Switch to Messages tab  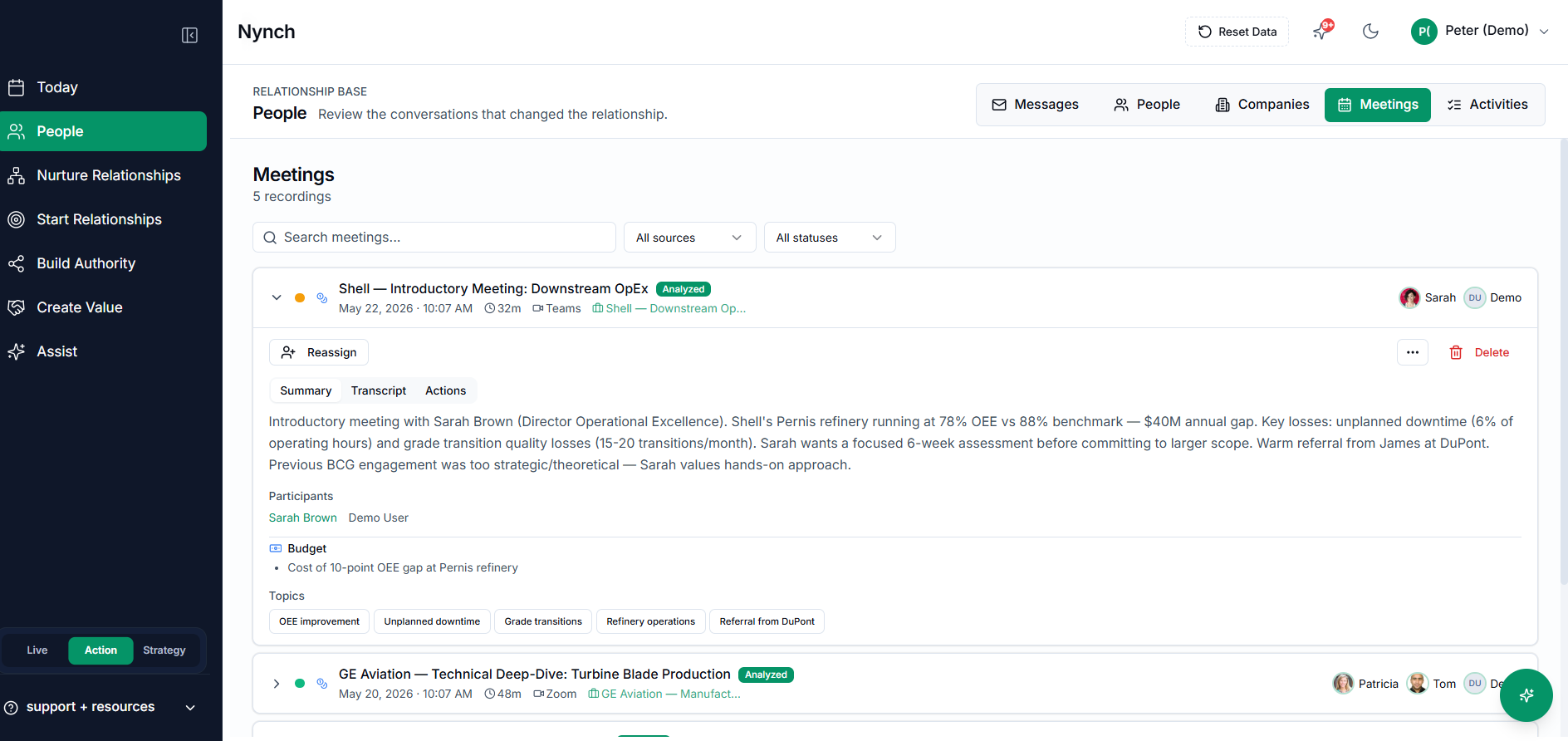tap(1035, 105)
